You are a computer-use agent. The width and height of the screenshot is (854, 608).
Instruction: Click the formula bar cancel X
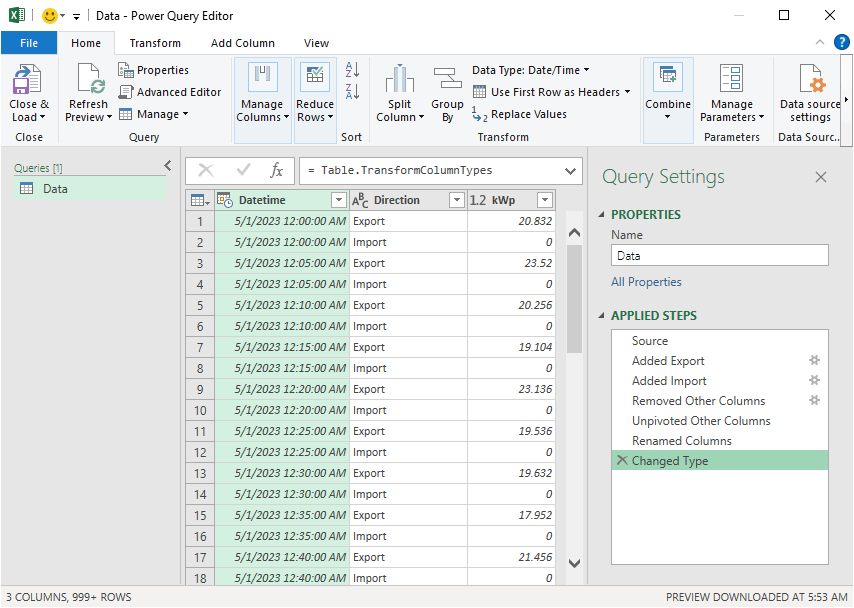tap(206, 171)
